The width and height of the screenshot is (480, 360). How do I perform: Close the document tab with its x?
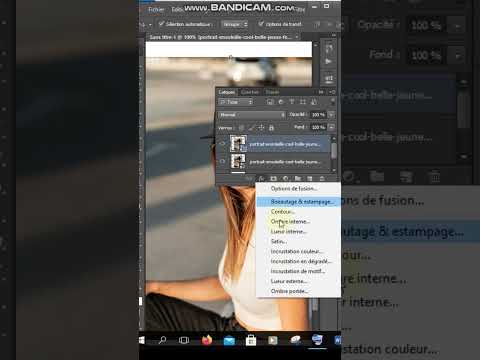(297, 37)
